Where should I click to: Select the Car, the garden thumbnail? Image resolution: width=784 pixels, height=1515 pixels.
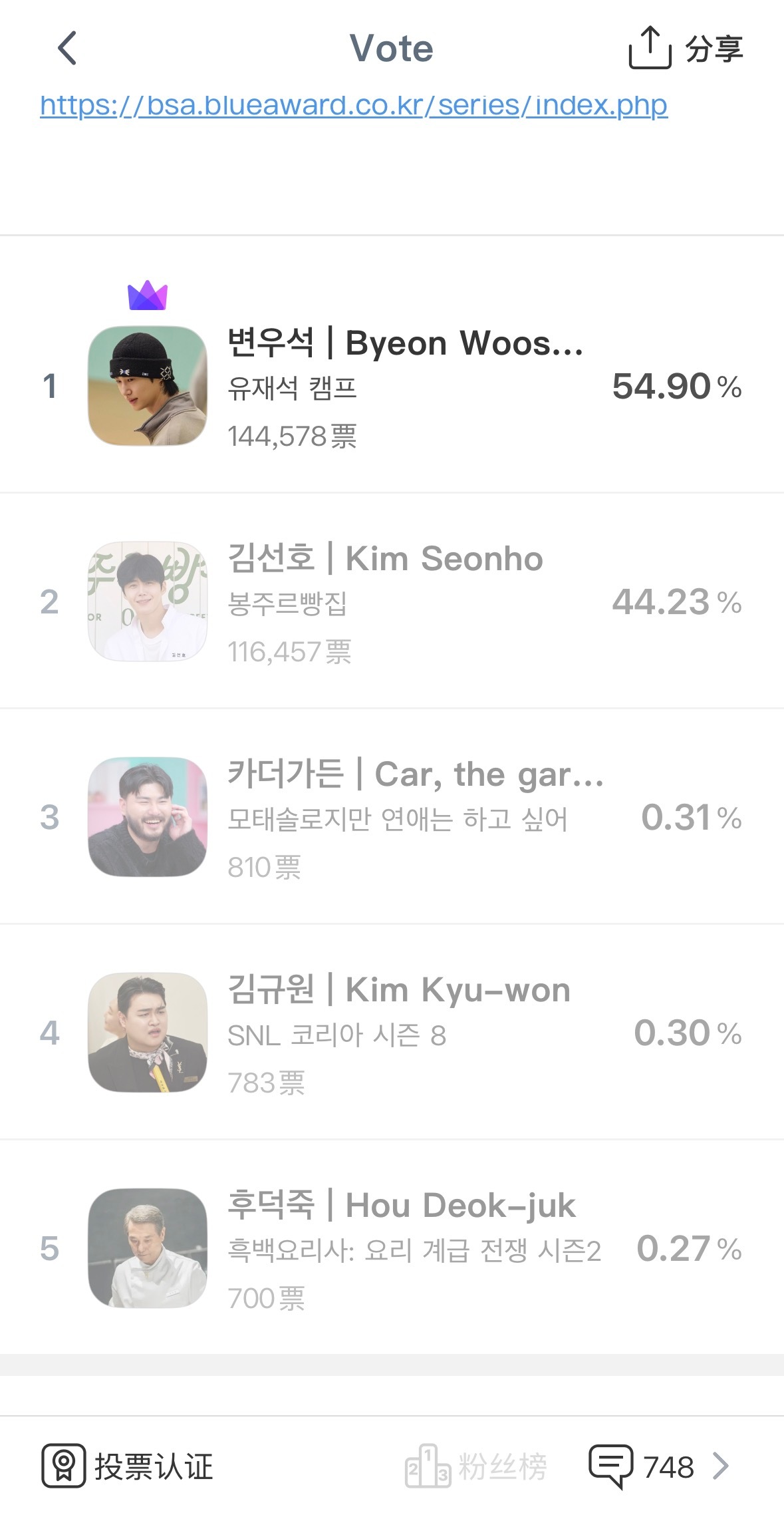[x=148, y=817]
